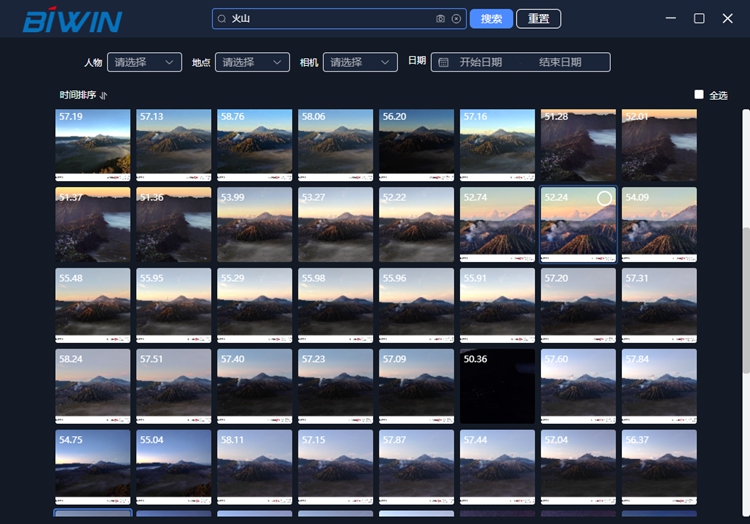Select the dark thumbnail labeled 56.20
The height and width of the screenshot is (524, 750).
pyautogui.click(x=417, y=145)
